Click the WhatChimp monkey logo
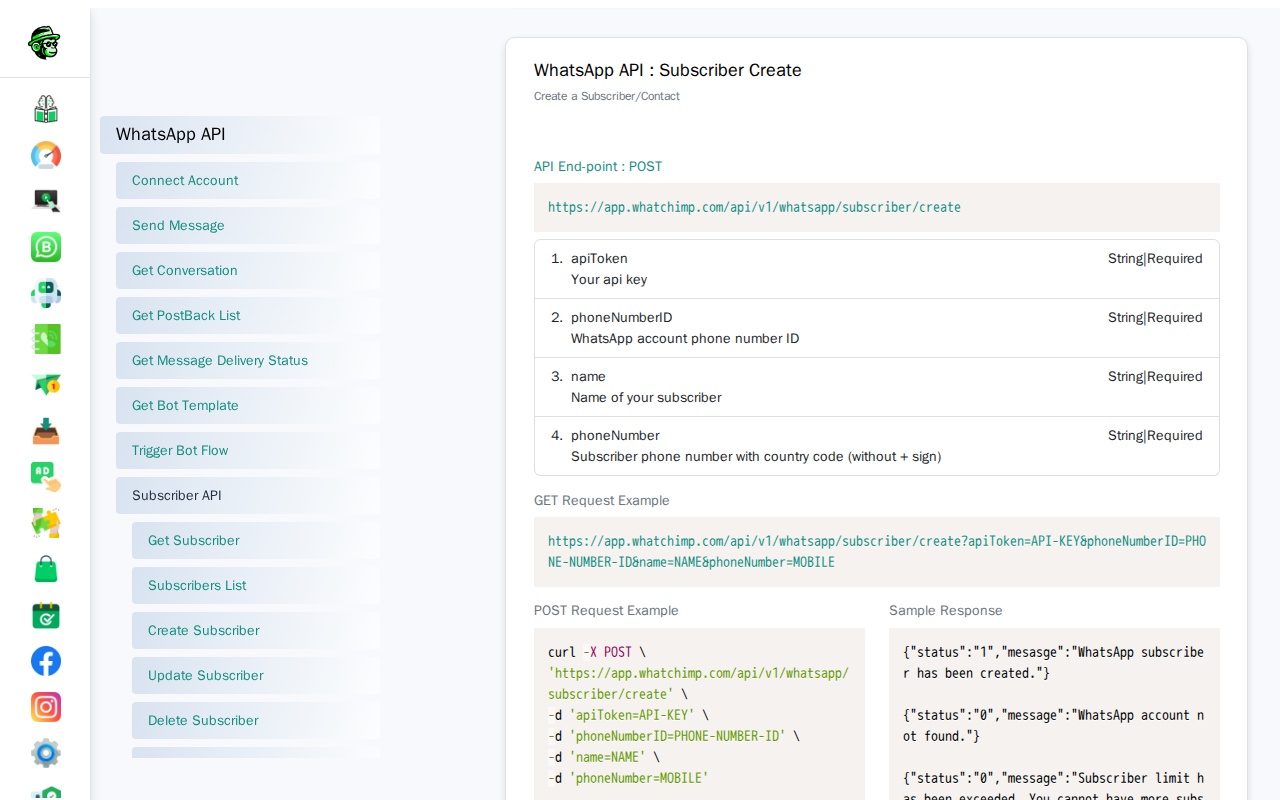 45,42
